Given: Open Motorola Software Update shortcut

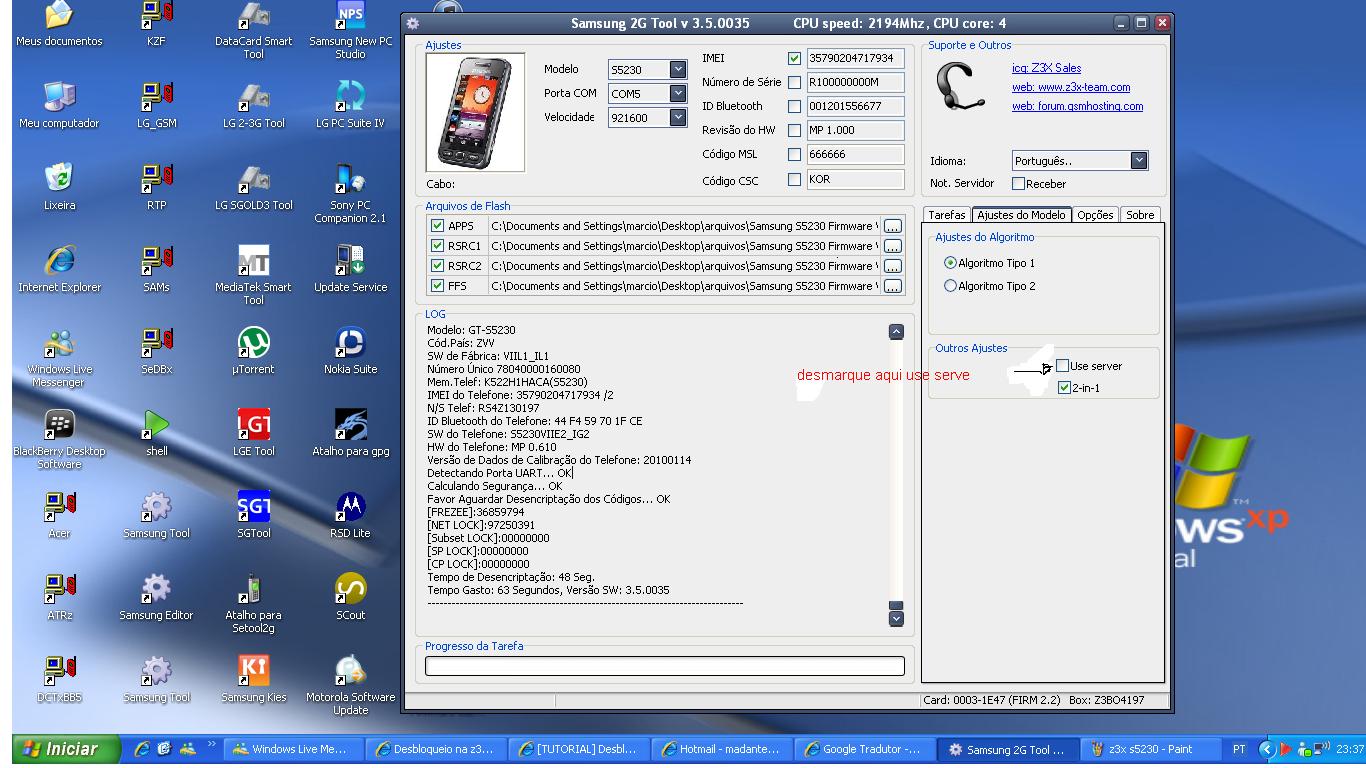Looking at the screenshot, I should [351, 685].
